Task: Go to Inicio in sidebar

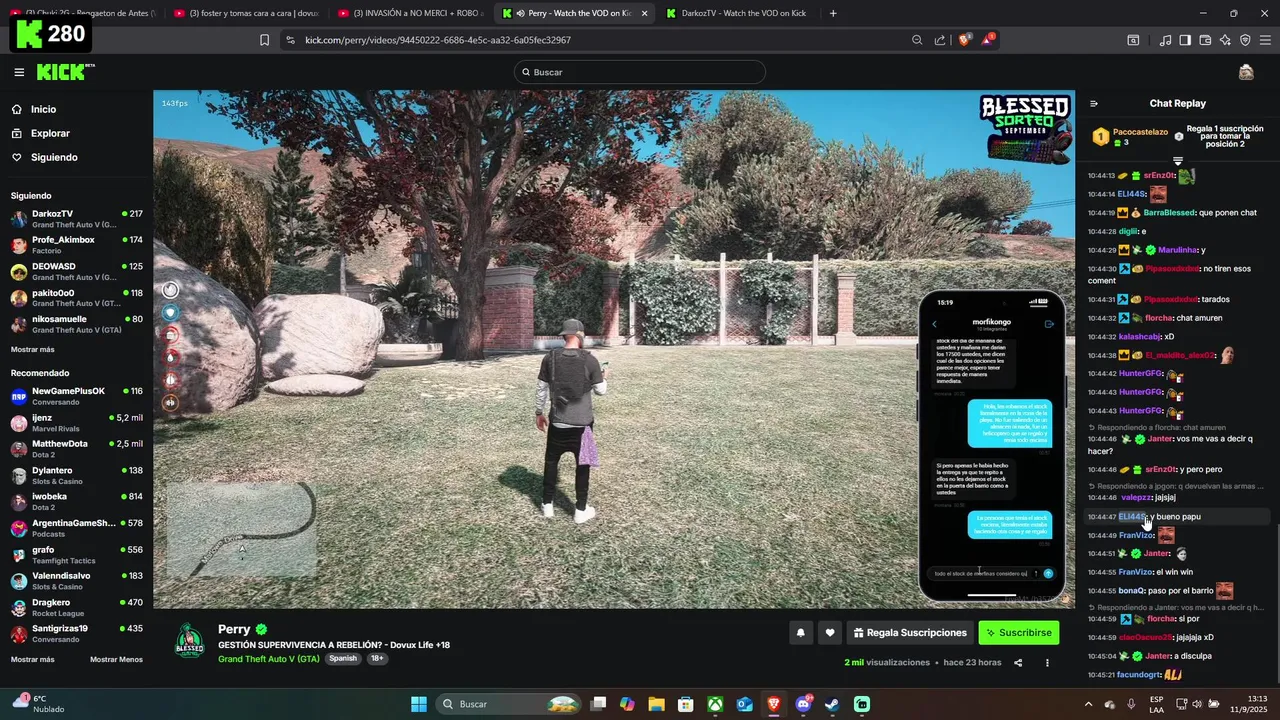Action: (x=43, y=109)
